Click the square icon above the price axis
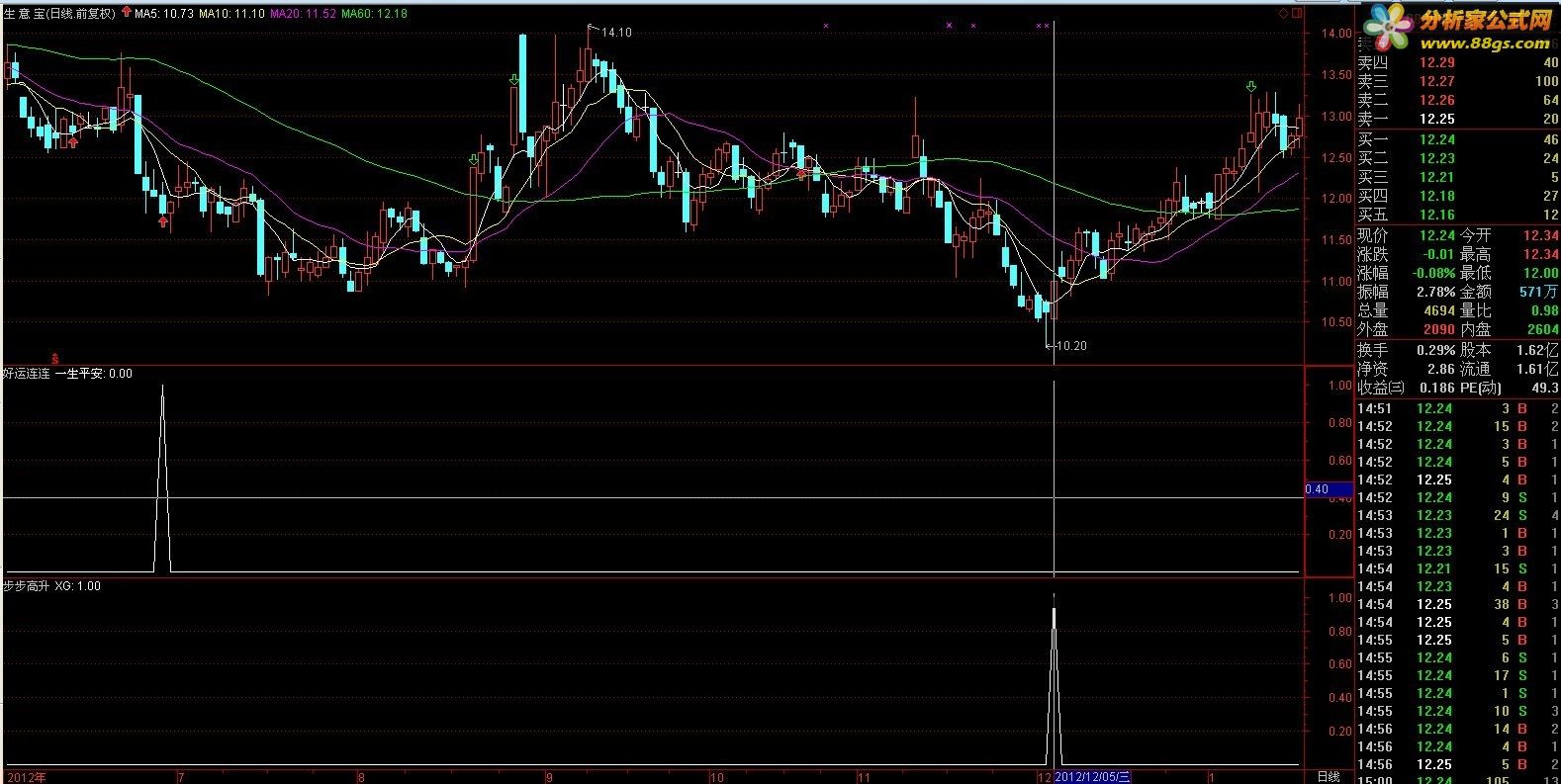Screen dimensions: 1561x784 pyautogui.click(x=1296, y=14)
